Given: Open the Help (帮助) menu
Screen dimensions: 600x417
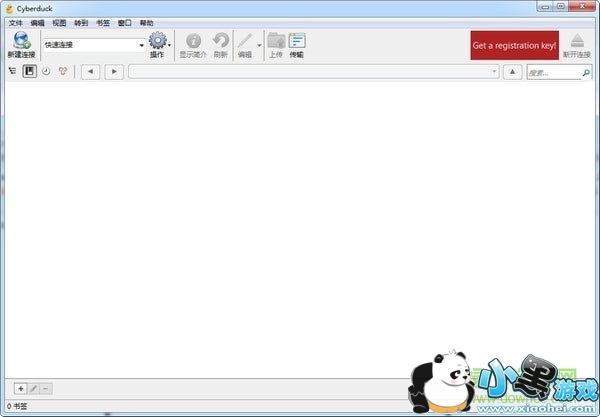Looking at the screenshot, I should click(147, 23).
